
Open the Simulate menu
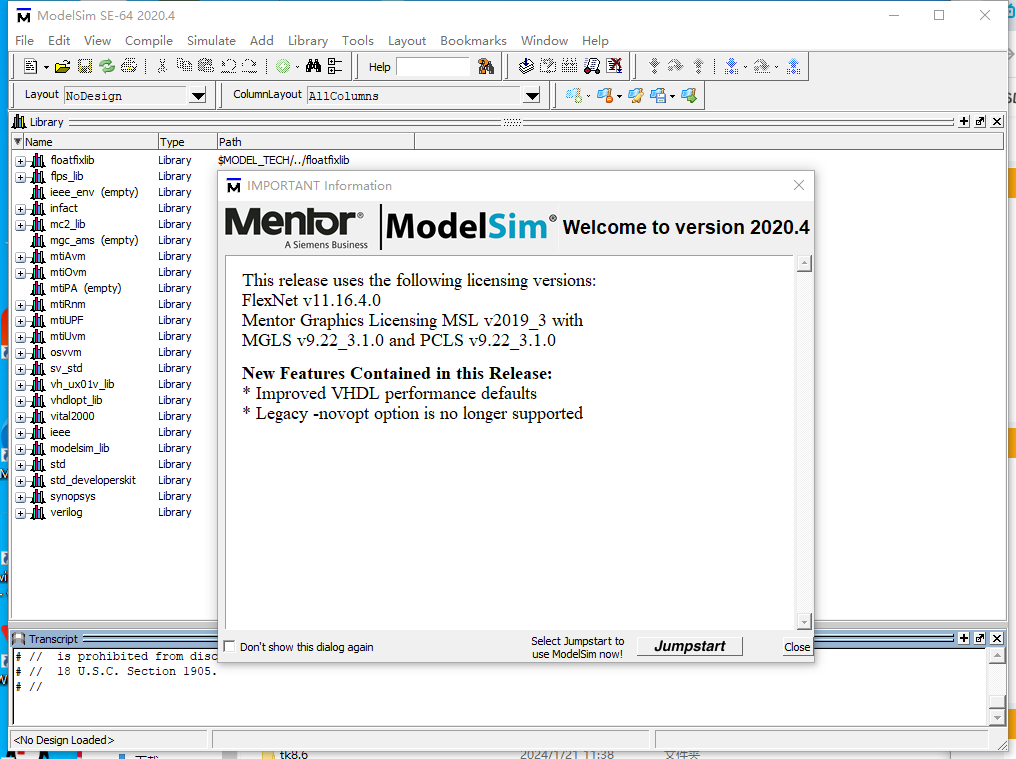(x=211, y=40)
